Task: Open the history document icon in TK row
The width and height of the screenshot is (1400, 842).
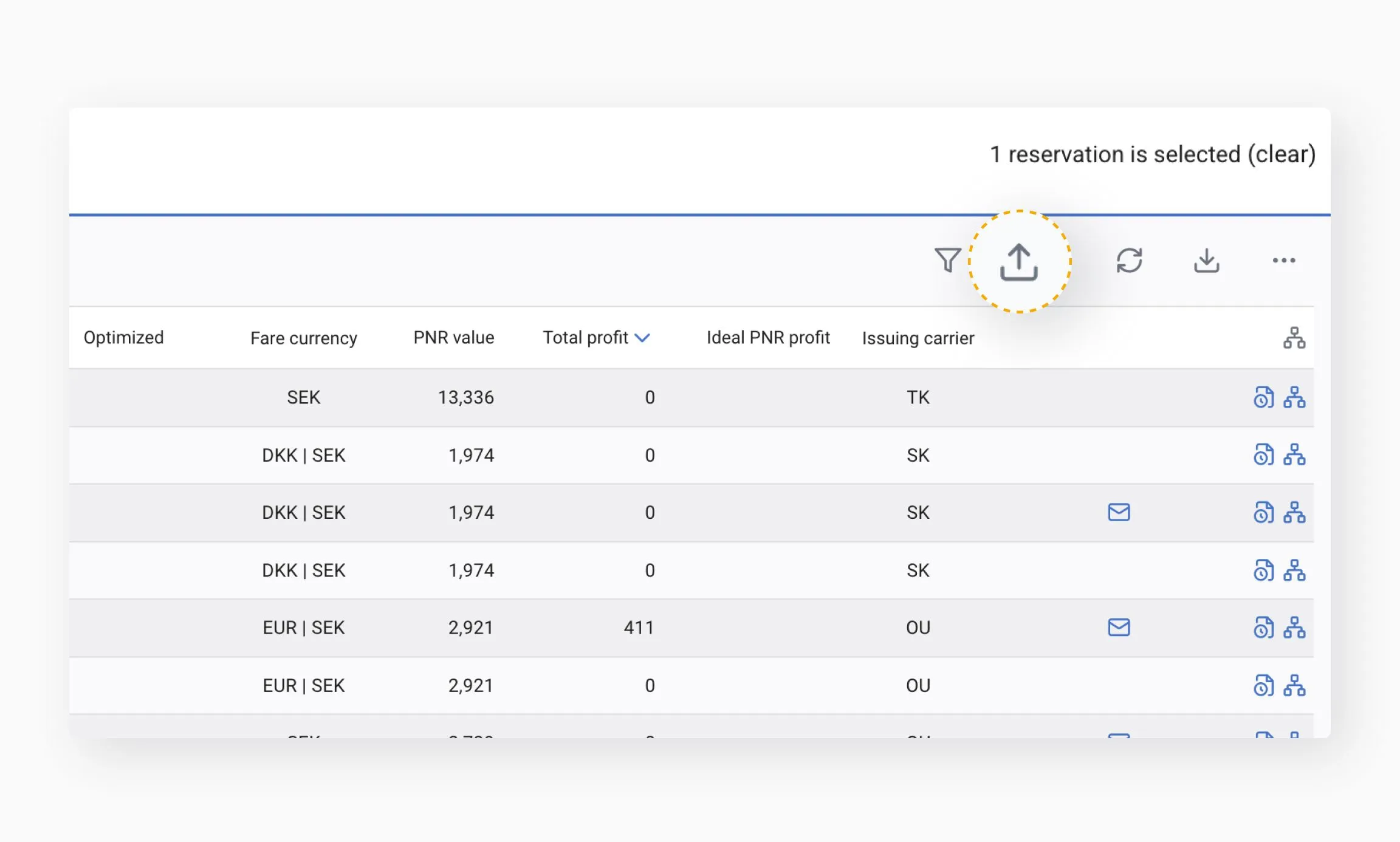Action: point(1263,397)
